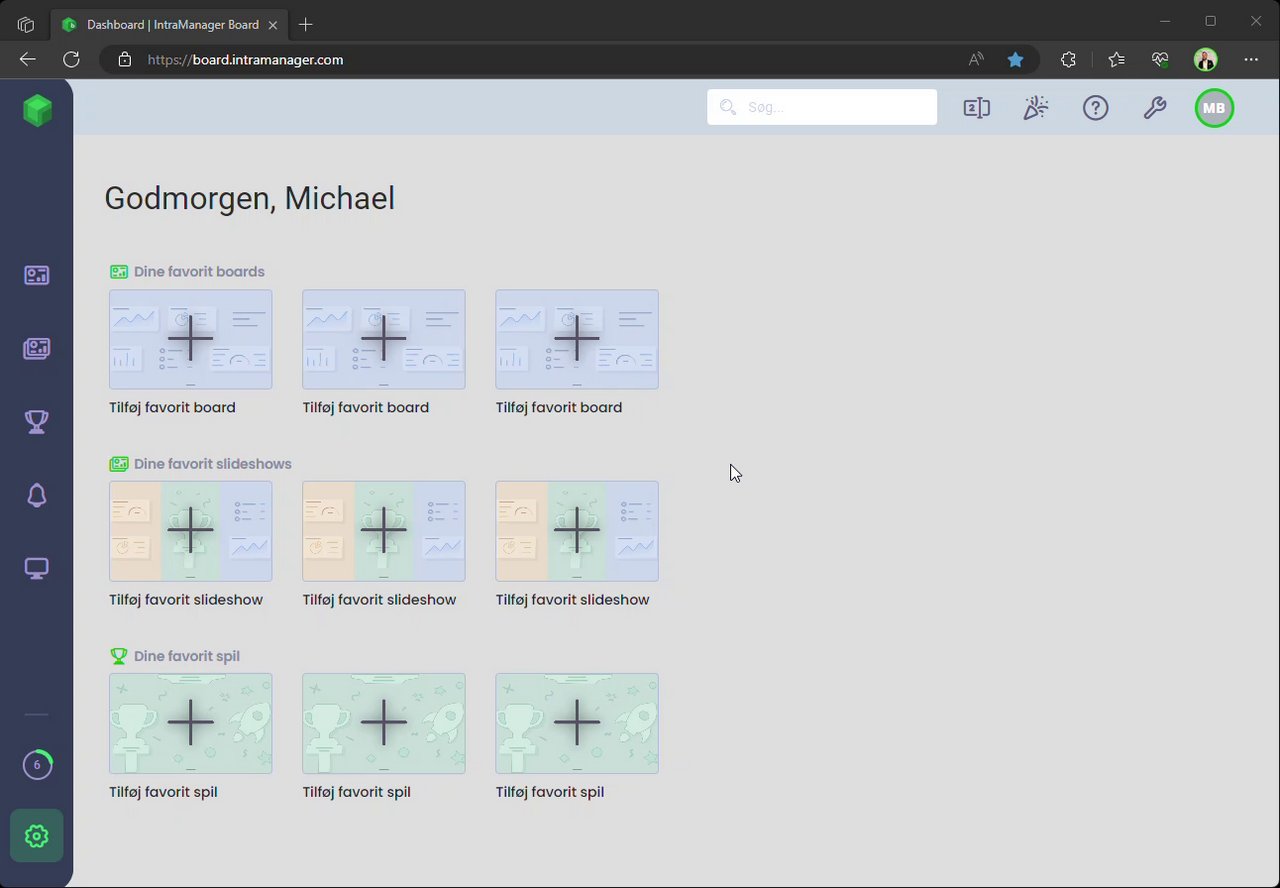The height and width of the screenshot is (888, 1280).
Task: Click inside the Søg search field
Action: 822,107
